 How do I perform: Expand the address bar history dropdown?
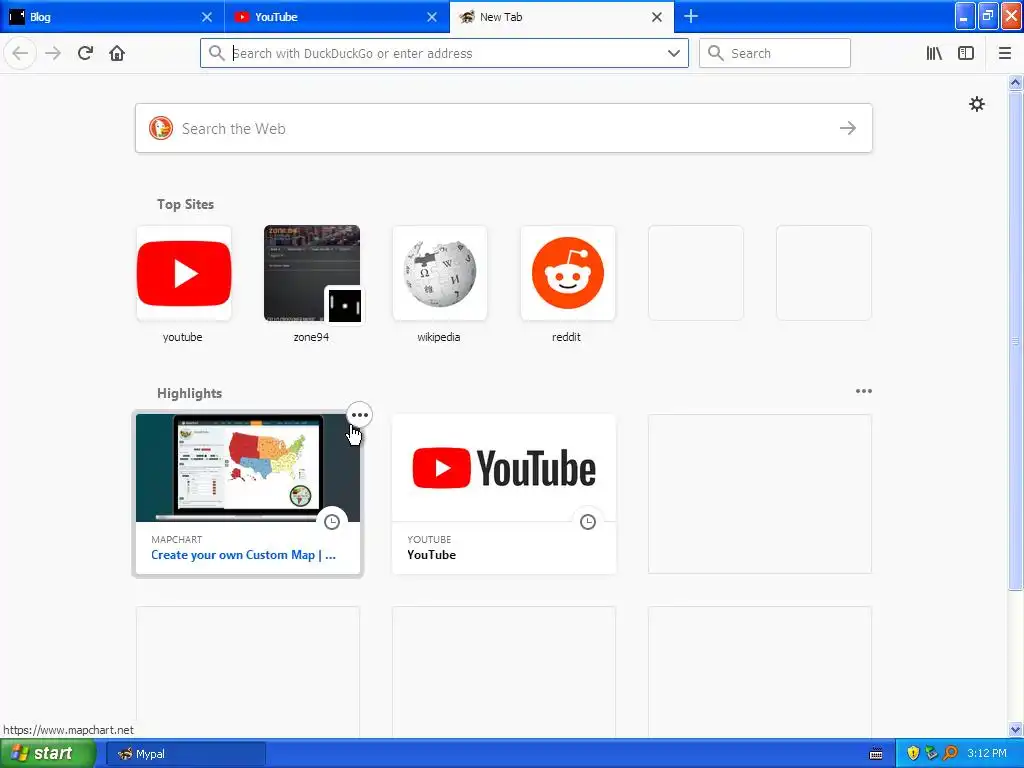pos(674,53)
